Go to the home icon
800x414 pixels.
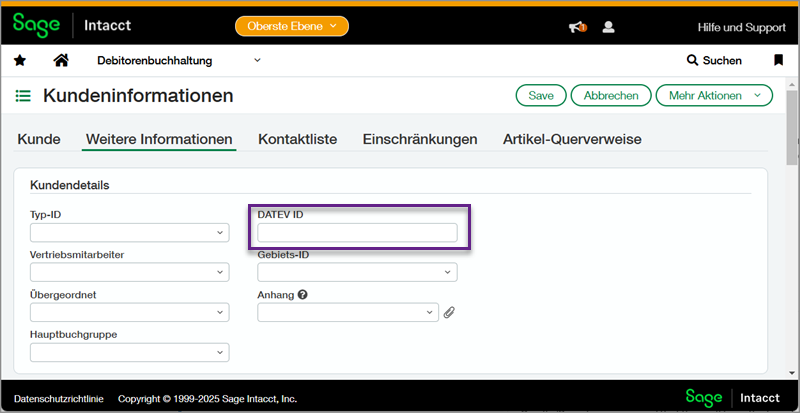click(61, 61)
